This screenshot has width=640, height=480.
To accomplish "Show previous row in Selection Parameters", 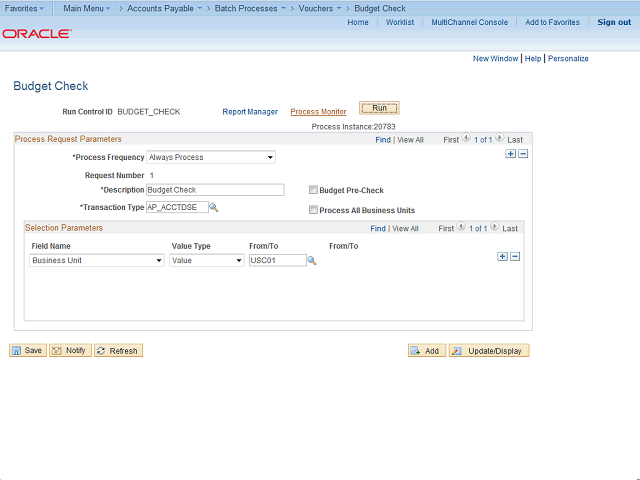I will [x=461, y=227].
